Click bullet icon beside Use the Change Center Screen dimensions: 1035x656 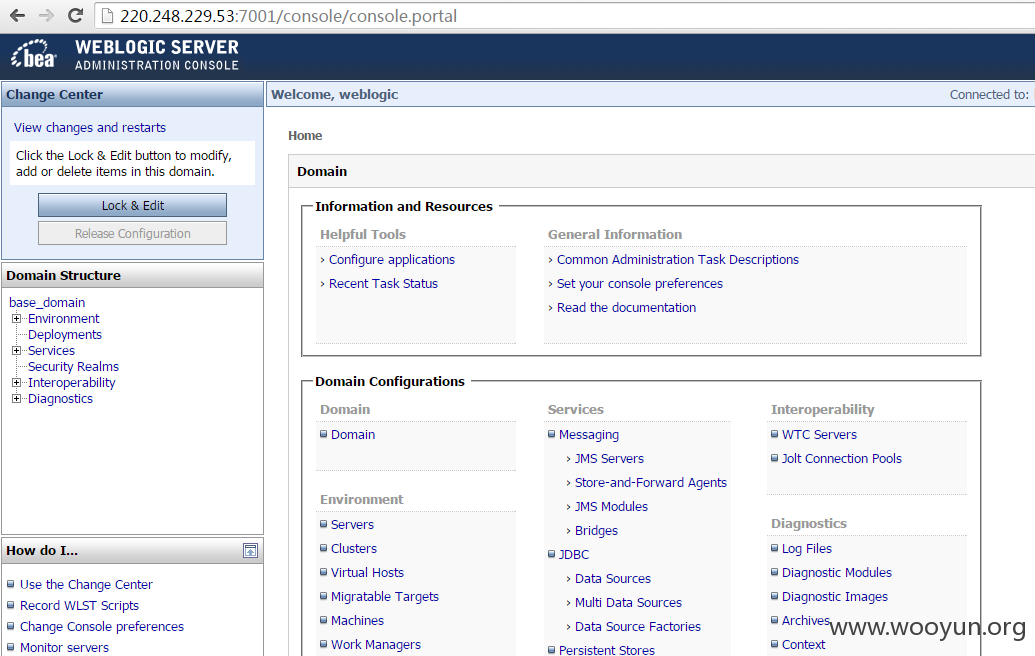tap(11, 584)
